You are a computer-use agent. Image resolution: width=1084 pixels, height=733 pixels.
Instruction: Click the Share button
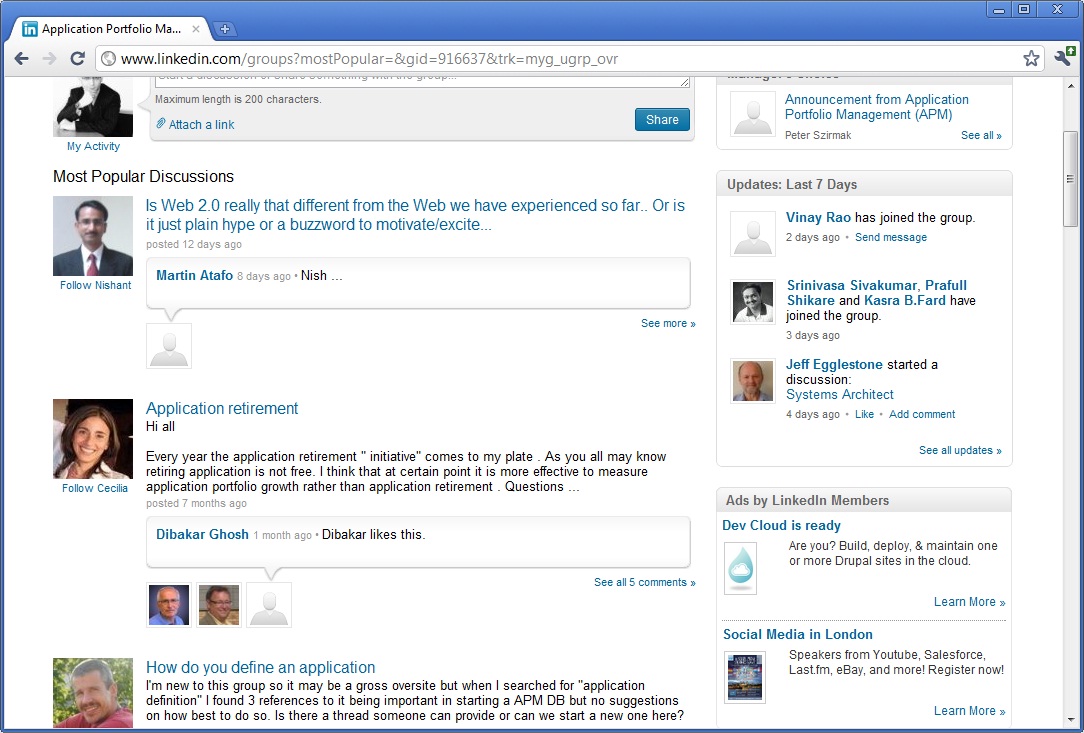tap(662, 120)
